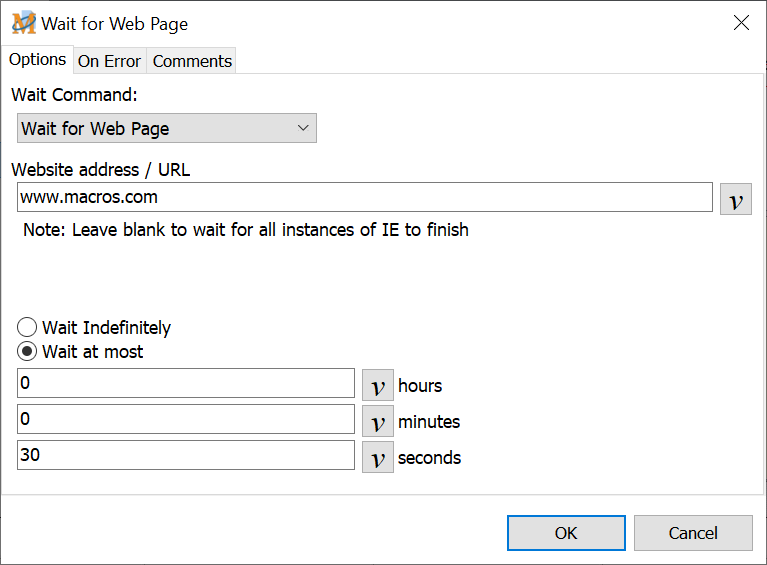The height and width of the screenshot is (565, 767).
Task: Click the 'Wait Indefinitely' label text
Action: tap(106, 328)
